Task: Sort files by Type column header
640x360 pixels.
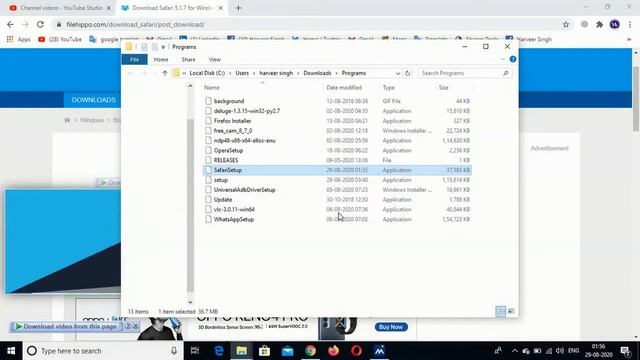Action: 389,88
